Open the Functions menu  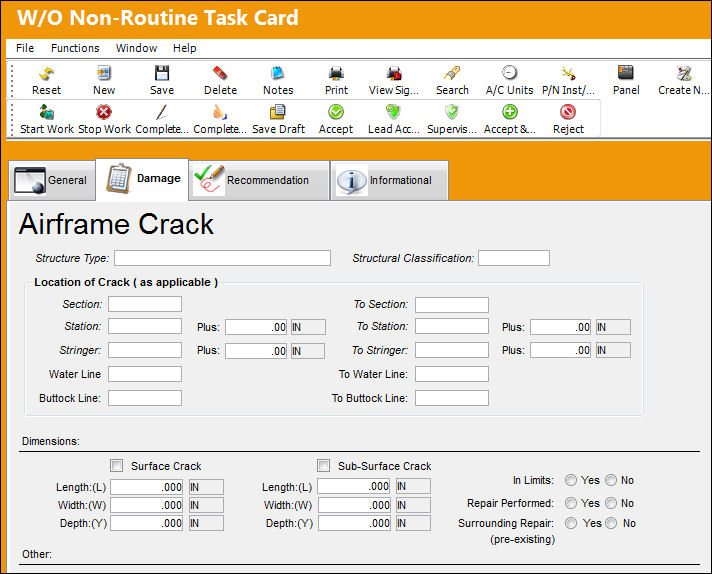75,48
